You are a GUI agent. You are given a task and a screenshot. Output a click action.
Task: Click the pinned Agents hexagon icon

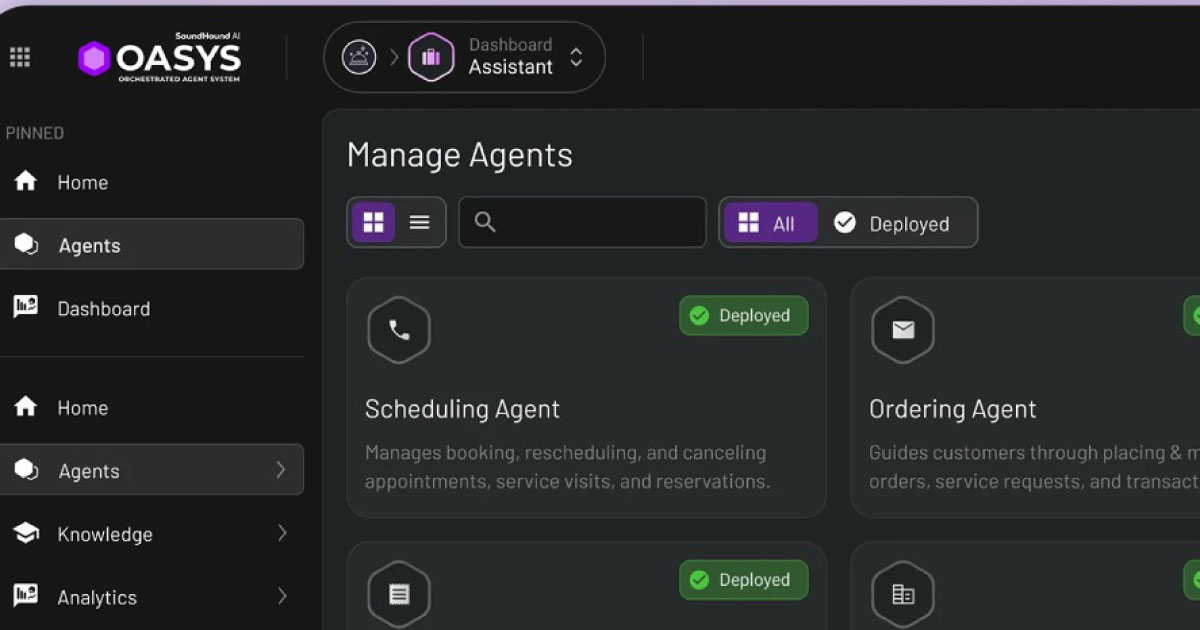pos(26,244)
